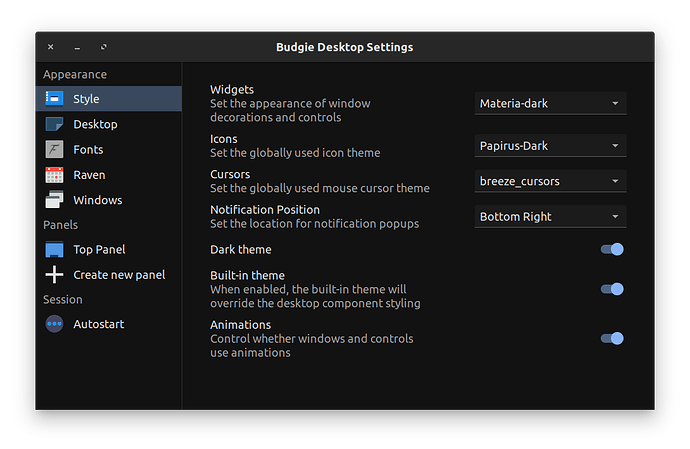This screenshot has height=449, width=690.
Task: Click the Widgets setting title
Action: [232, 89]
